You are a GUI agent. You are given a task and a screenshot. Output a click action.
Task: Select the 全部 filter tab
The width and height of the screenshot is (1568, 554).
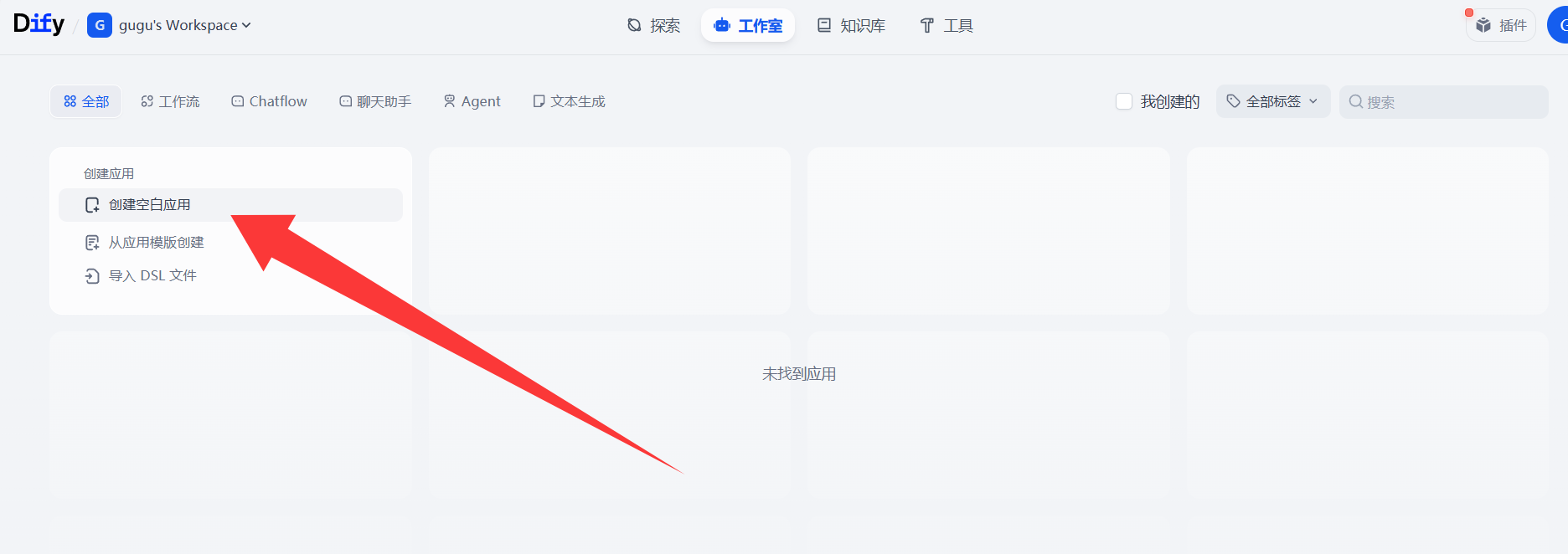tap(86, 101)
